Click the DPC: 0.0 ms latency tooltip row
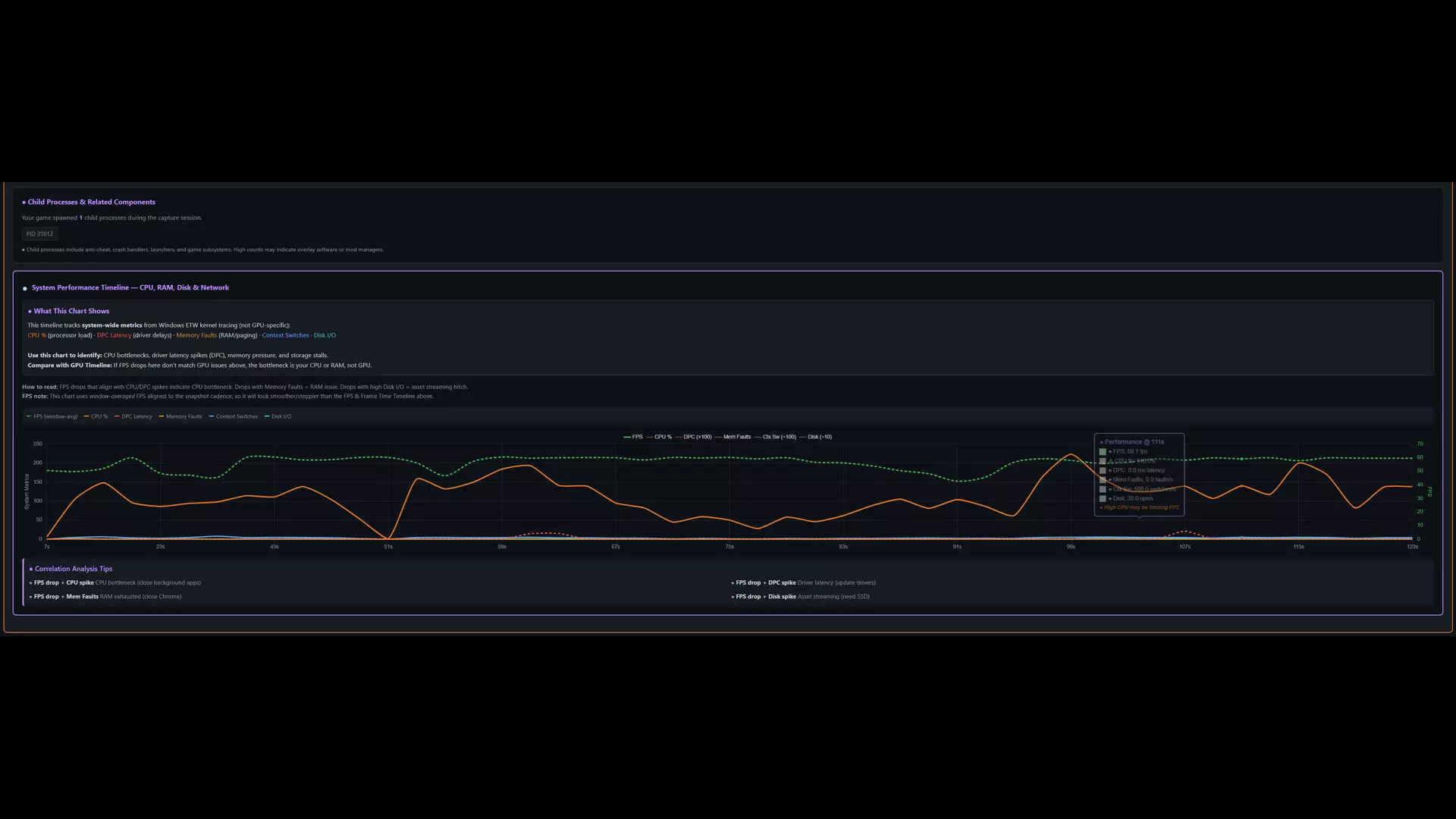 click(x=1132, y=470)
